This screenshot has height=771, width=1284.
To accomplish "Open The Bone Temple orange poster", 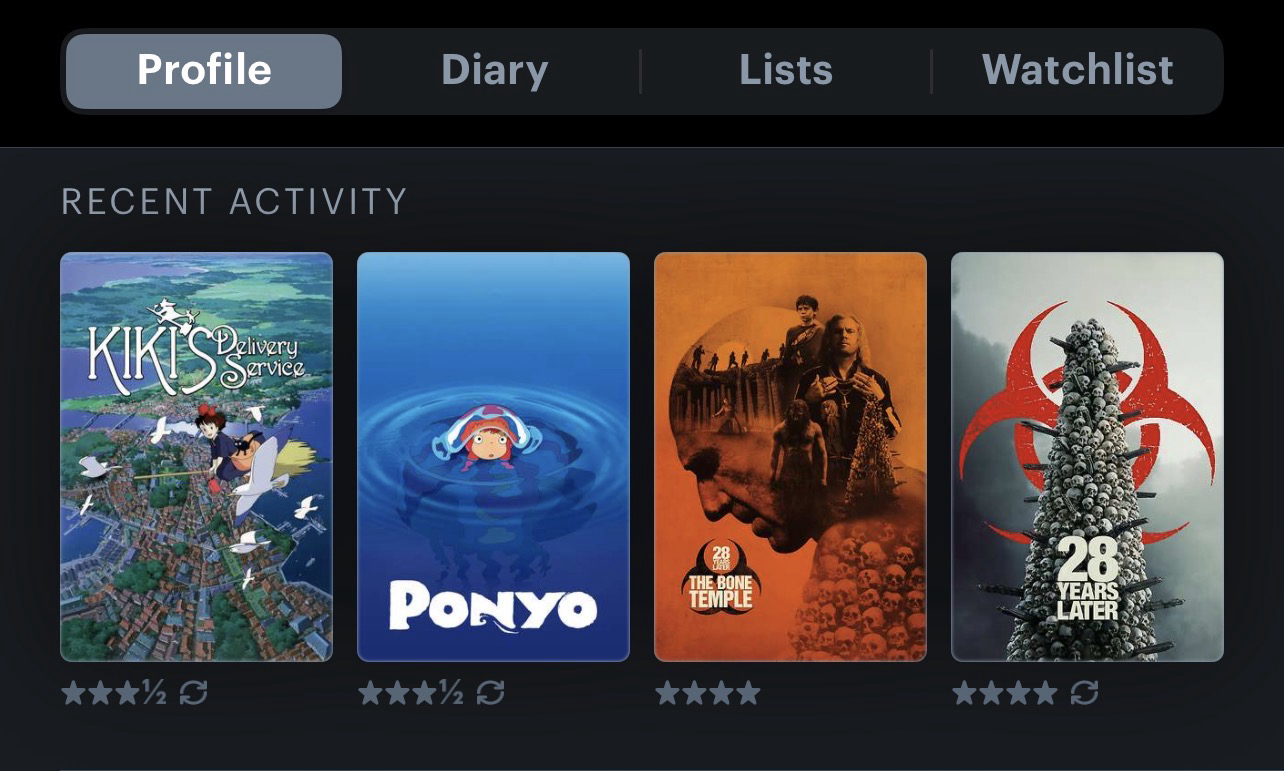I will [x=791, y=457].
